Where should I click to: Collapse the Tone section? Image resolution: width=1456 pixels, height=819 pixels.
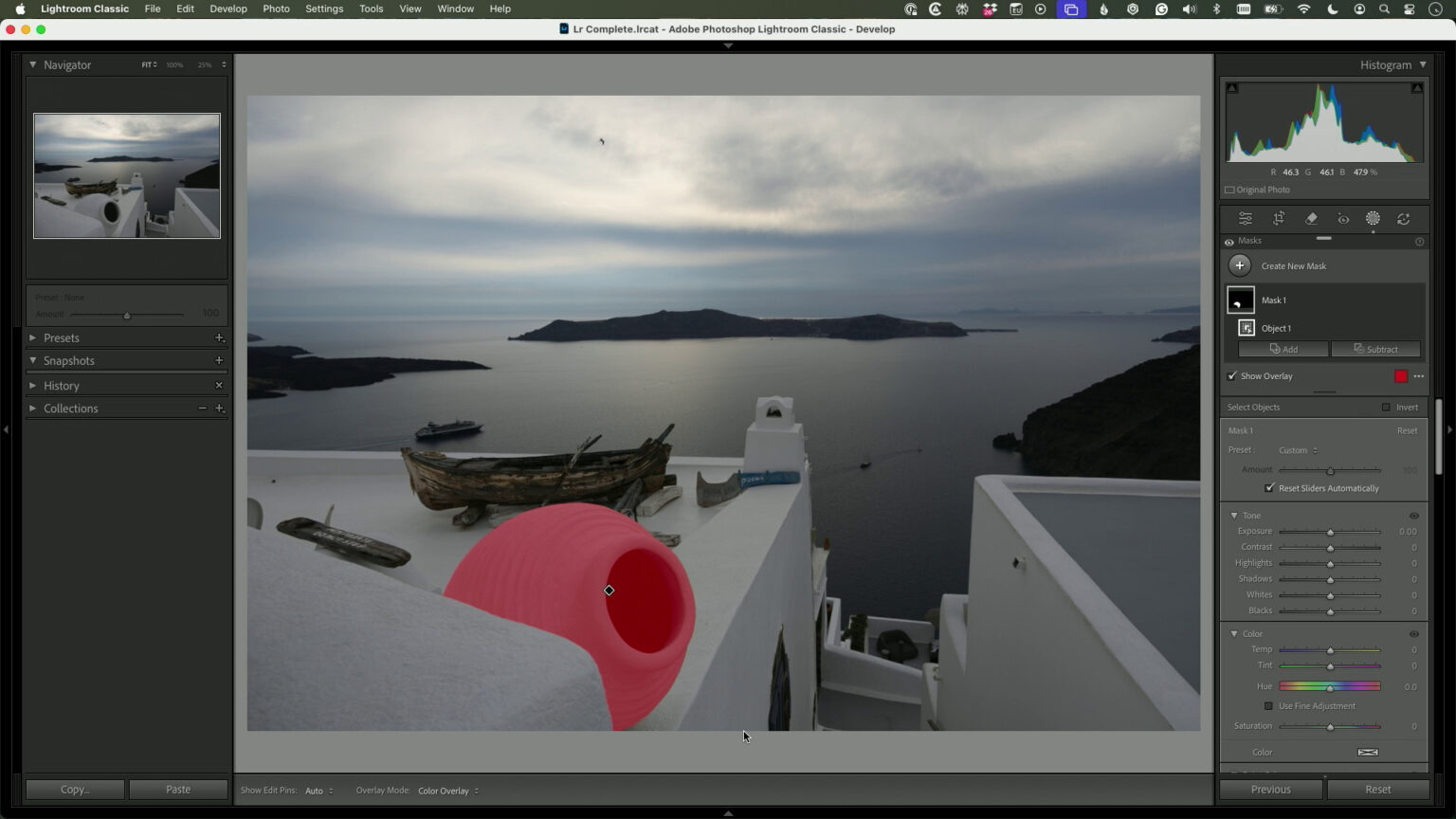click(x=1233, y=515)
